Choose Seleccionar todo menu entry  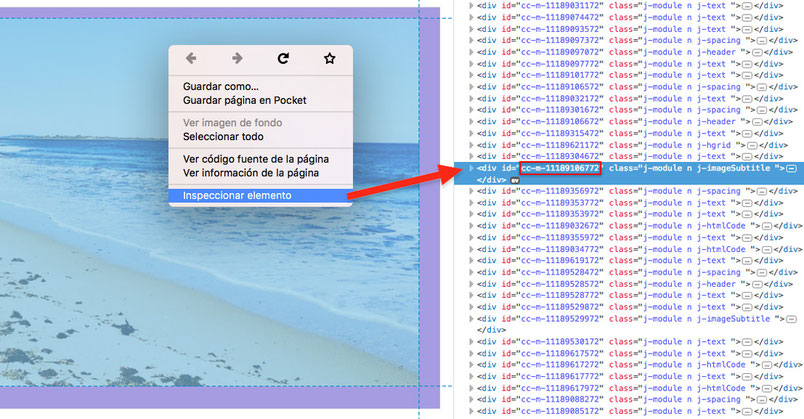[223, 136]
